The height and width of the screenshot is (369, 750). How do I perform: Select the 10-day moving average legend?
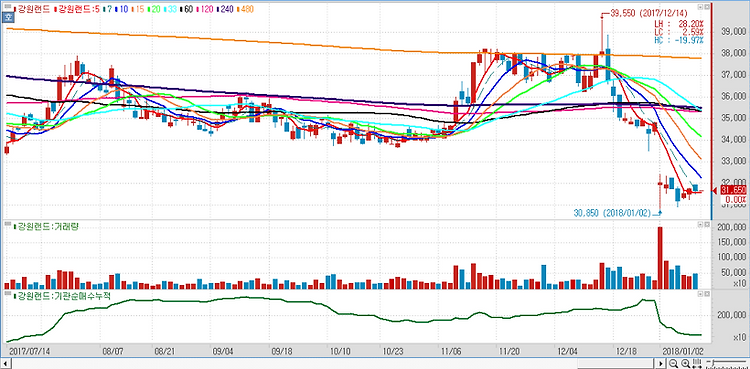coord(122,9)
